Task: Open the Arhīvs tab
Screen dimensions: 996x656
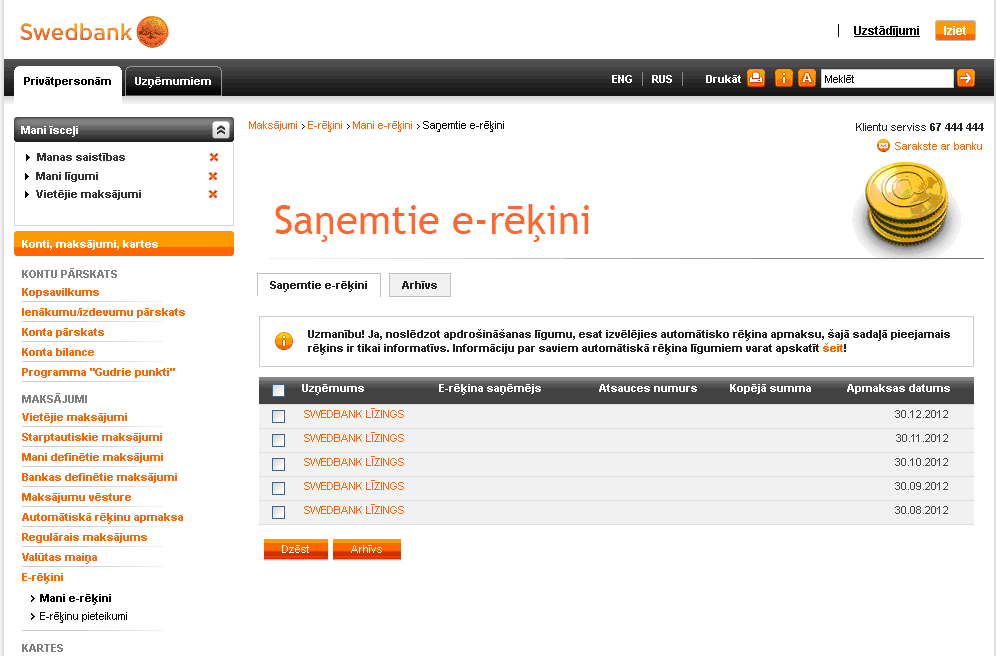Action: coord(419,285)
